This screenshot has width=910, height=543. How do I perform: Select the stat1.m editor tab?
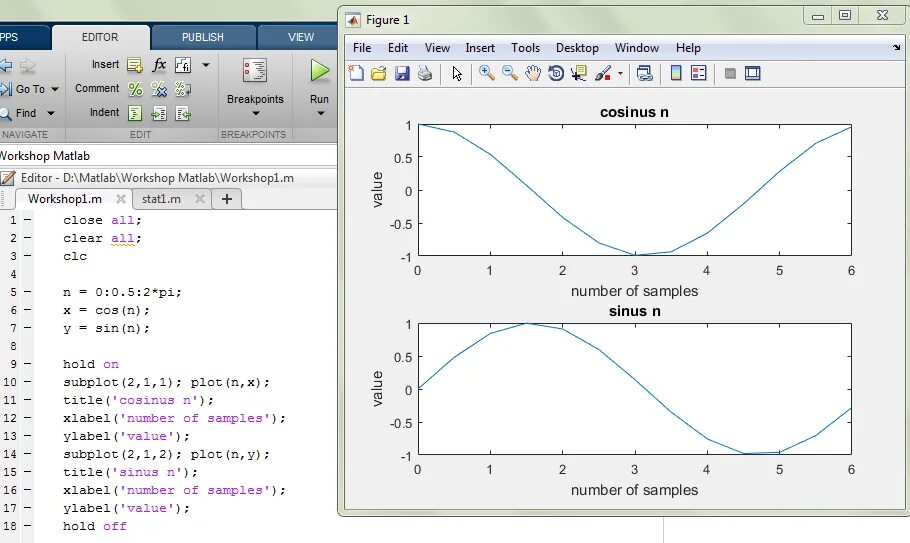(x=161, y=199)
